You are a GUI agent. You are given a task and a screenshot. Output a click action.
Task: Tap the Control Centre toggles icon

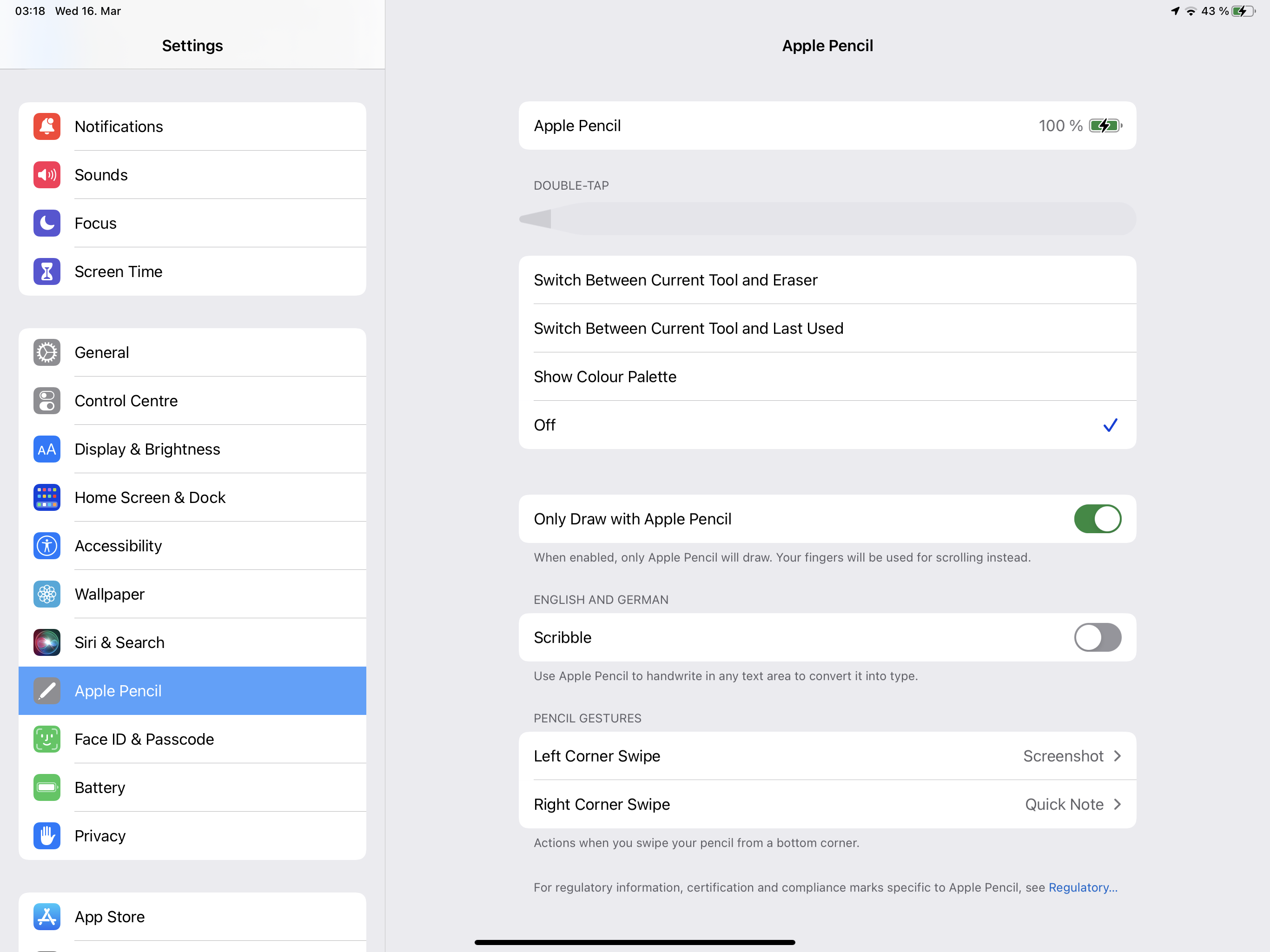tap(46, 401)
